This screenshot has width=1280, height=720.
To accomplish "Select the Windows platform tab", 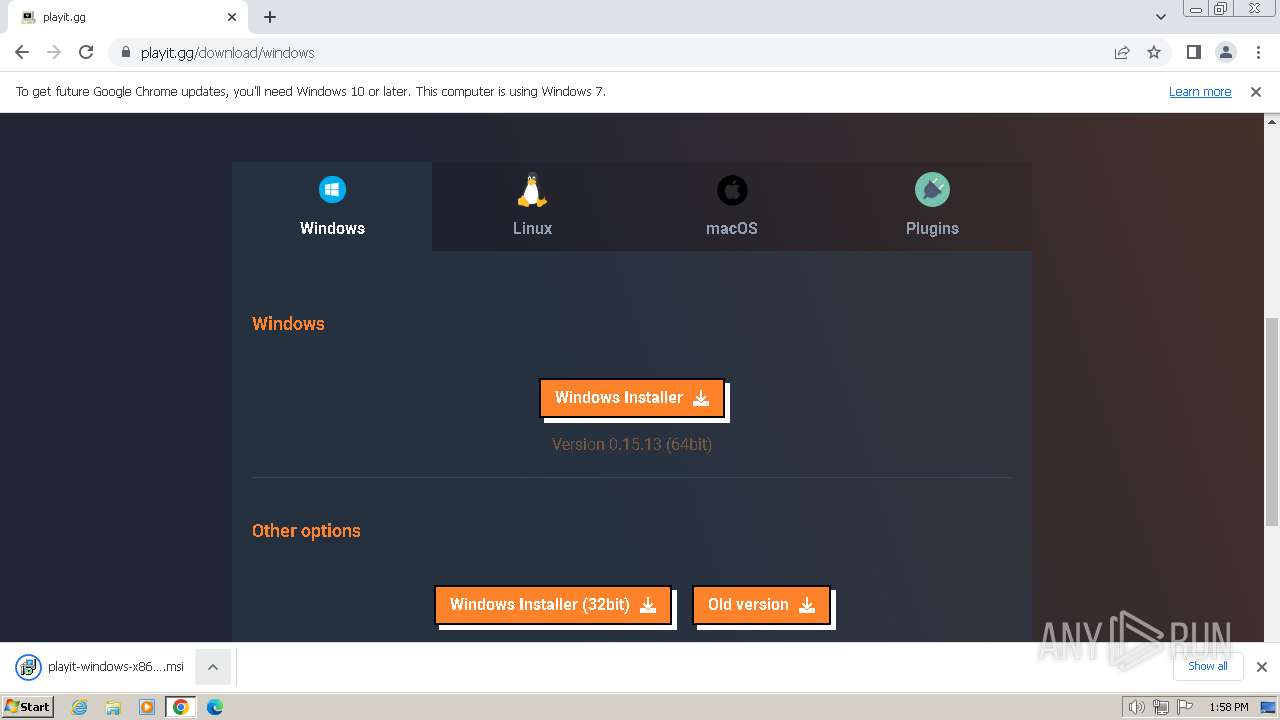I will 332,206.
